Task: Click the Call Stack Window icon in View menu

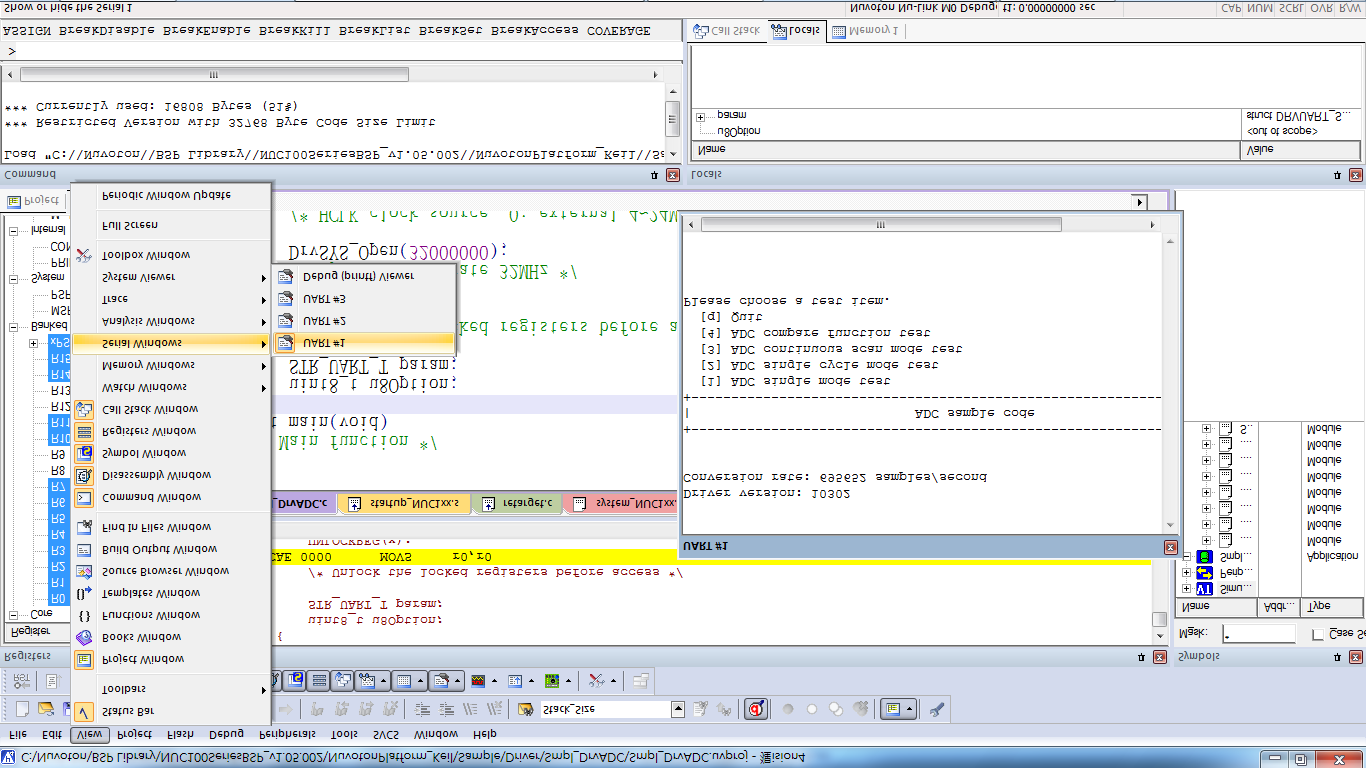Action: click(84, 409)
